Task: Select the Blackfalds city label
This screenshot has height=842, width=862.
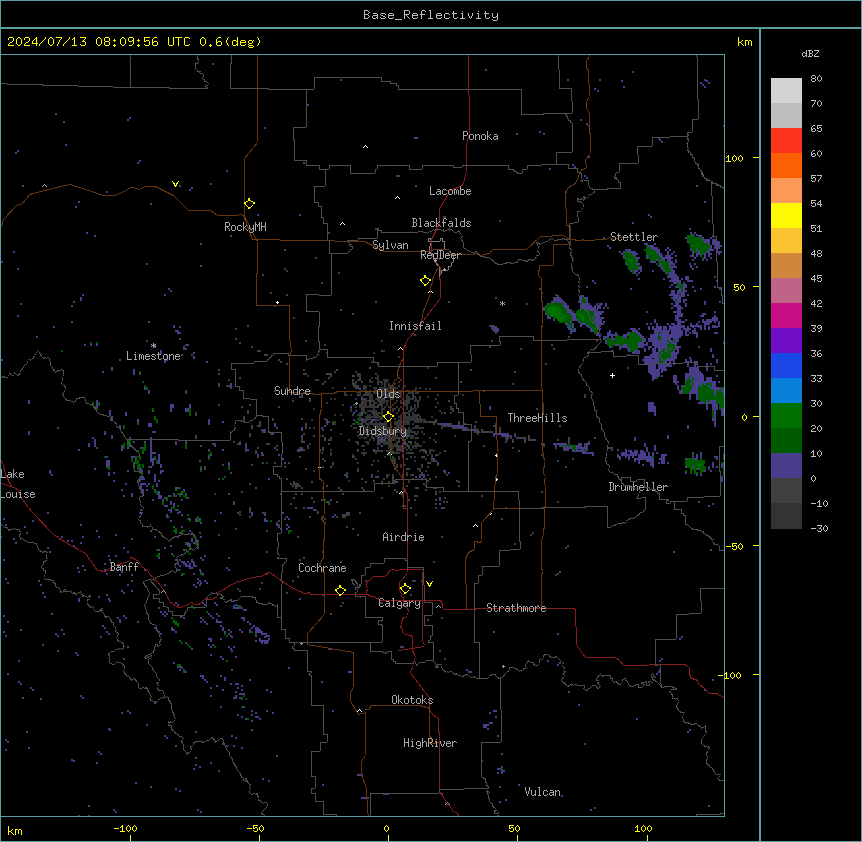Action: [441, 223]
